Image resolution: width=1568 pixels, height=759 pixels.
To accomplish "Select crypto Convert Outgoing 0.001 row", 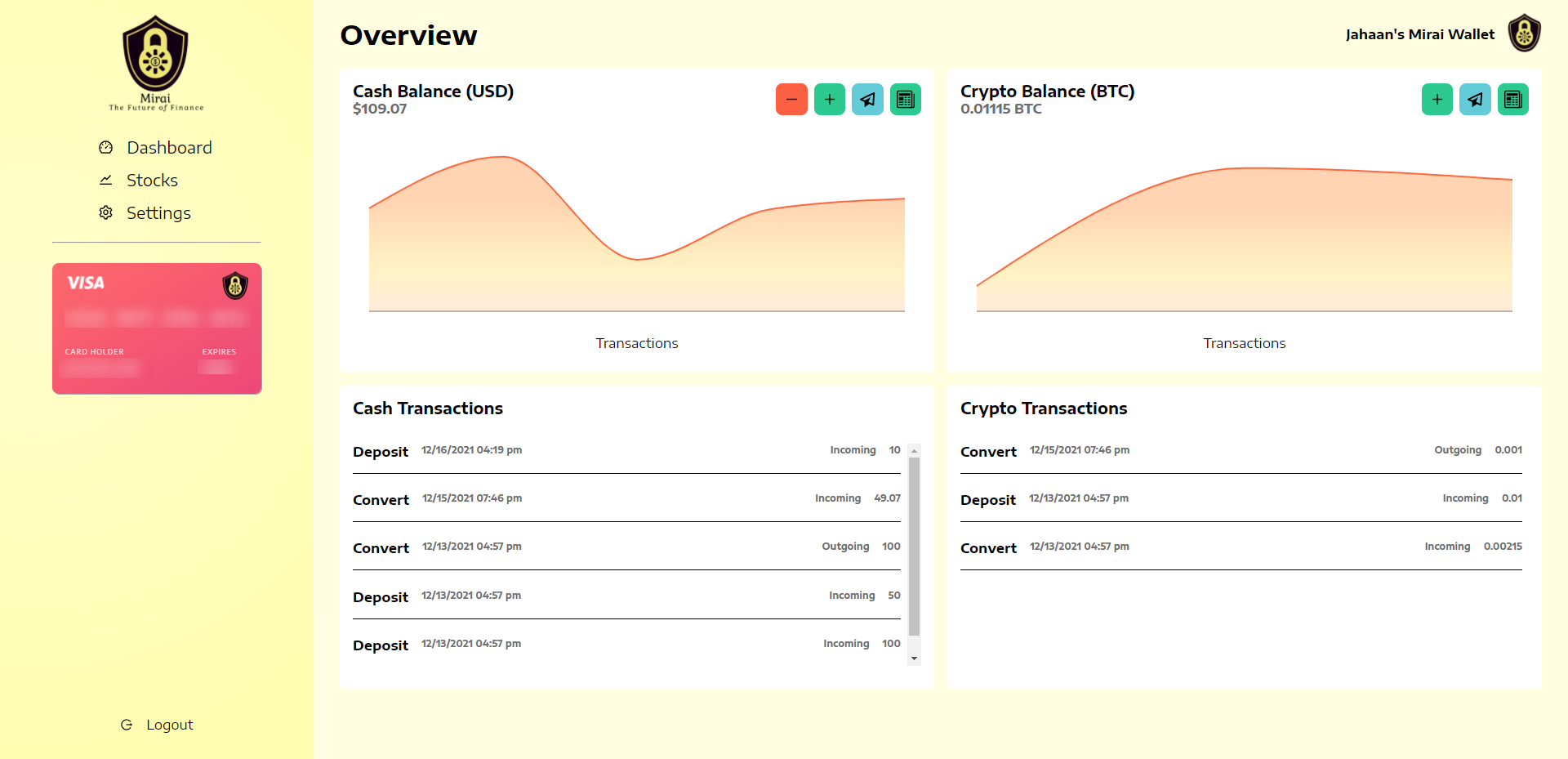I will 1241,451.
